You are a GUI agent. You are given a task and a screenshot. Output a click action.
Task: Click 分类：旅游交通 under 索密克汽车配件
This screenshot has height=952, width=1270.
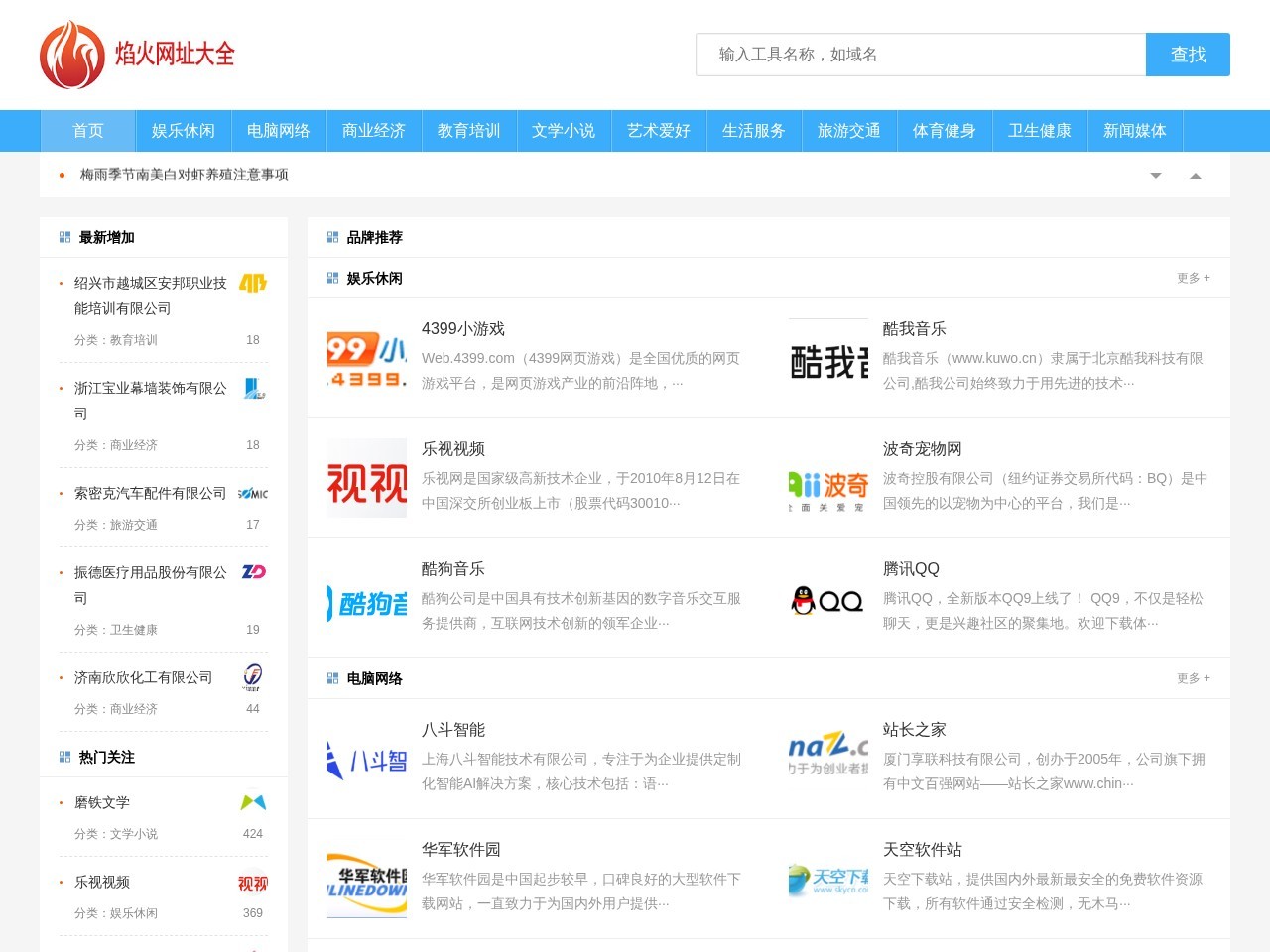point(116,525)
